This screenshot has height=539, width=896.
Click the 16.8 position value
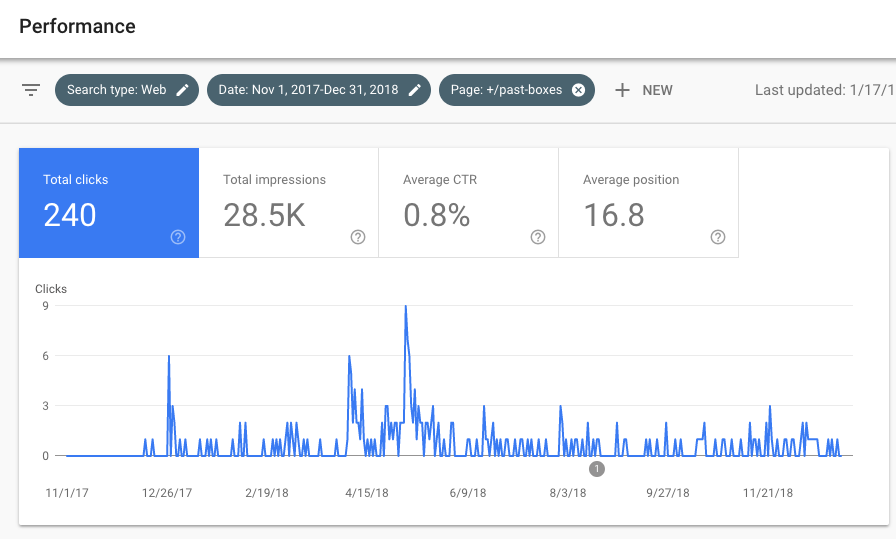point(614,215)
